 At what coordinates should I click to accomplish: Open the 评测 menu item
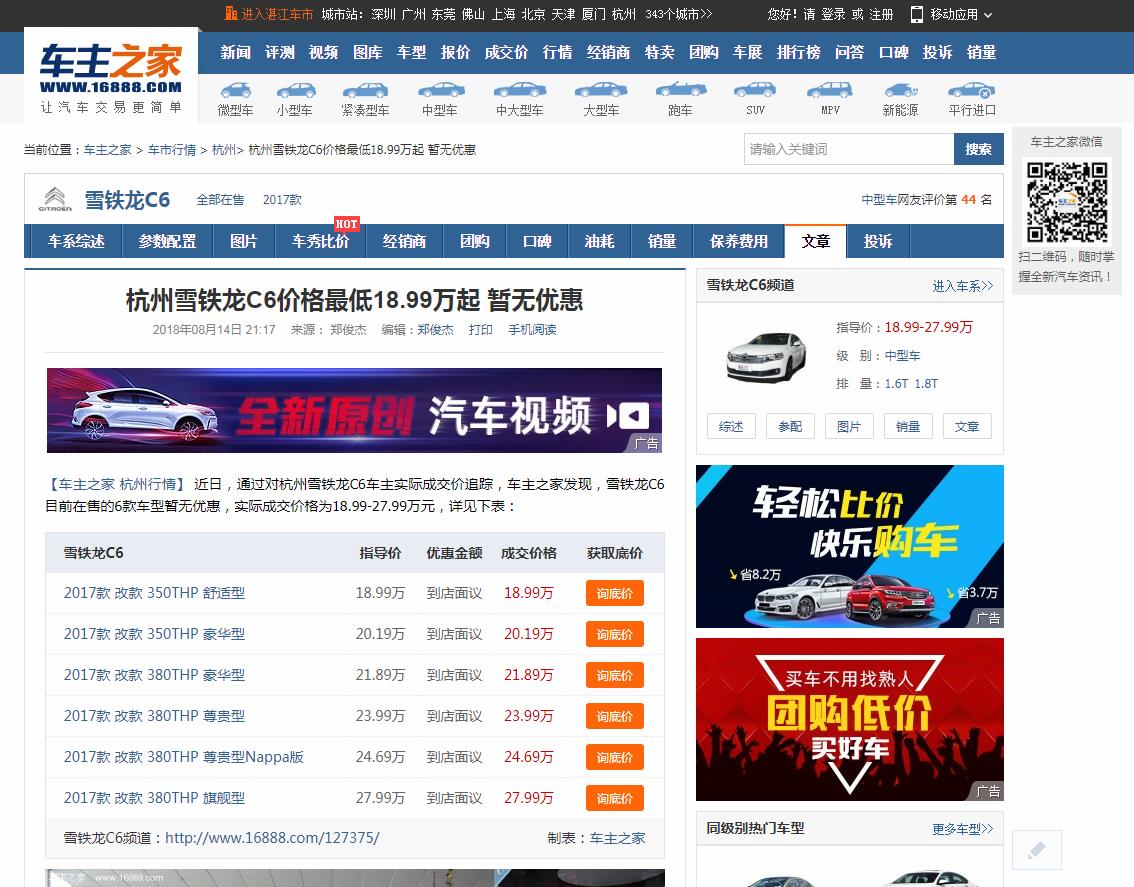point(280,52)
